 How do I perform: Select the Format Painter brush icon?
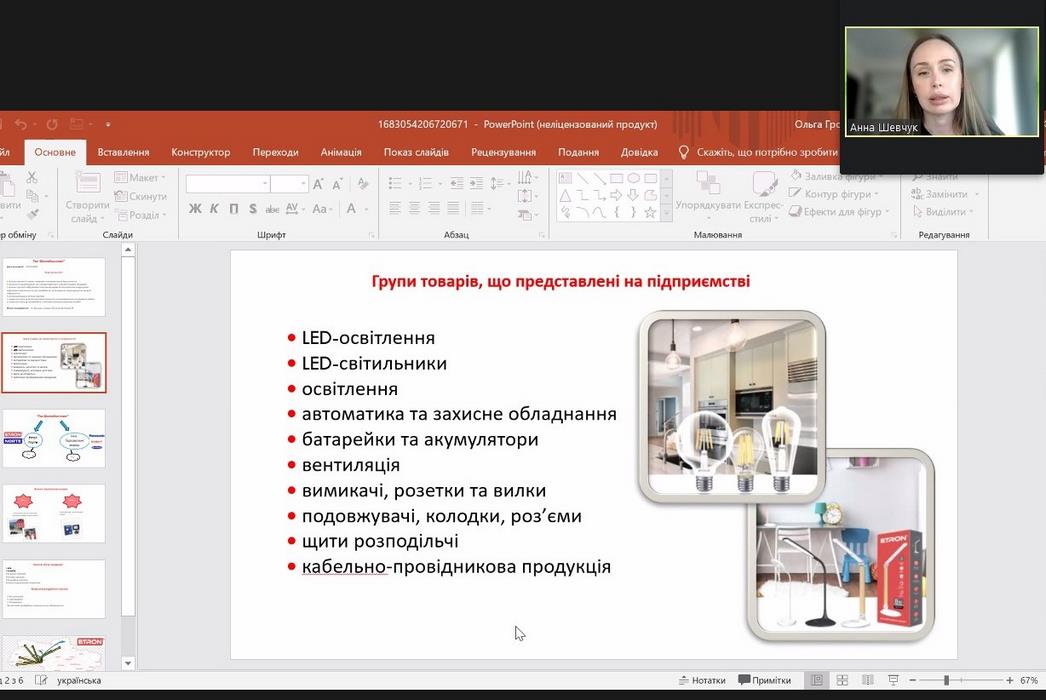[33, 213]
